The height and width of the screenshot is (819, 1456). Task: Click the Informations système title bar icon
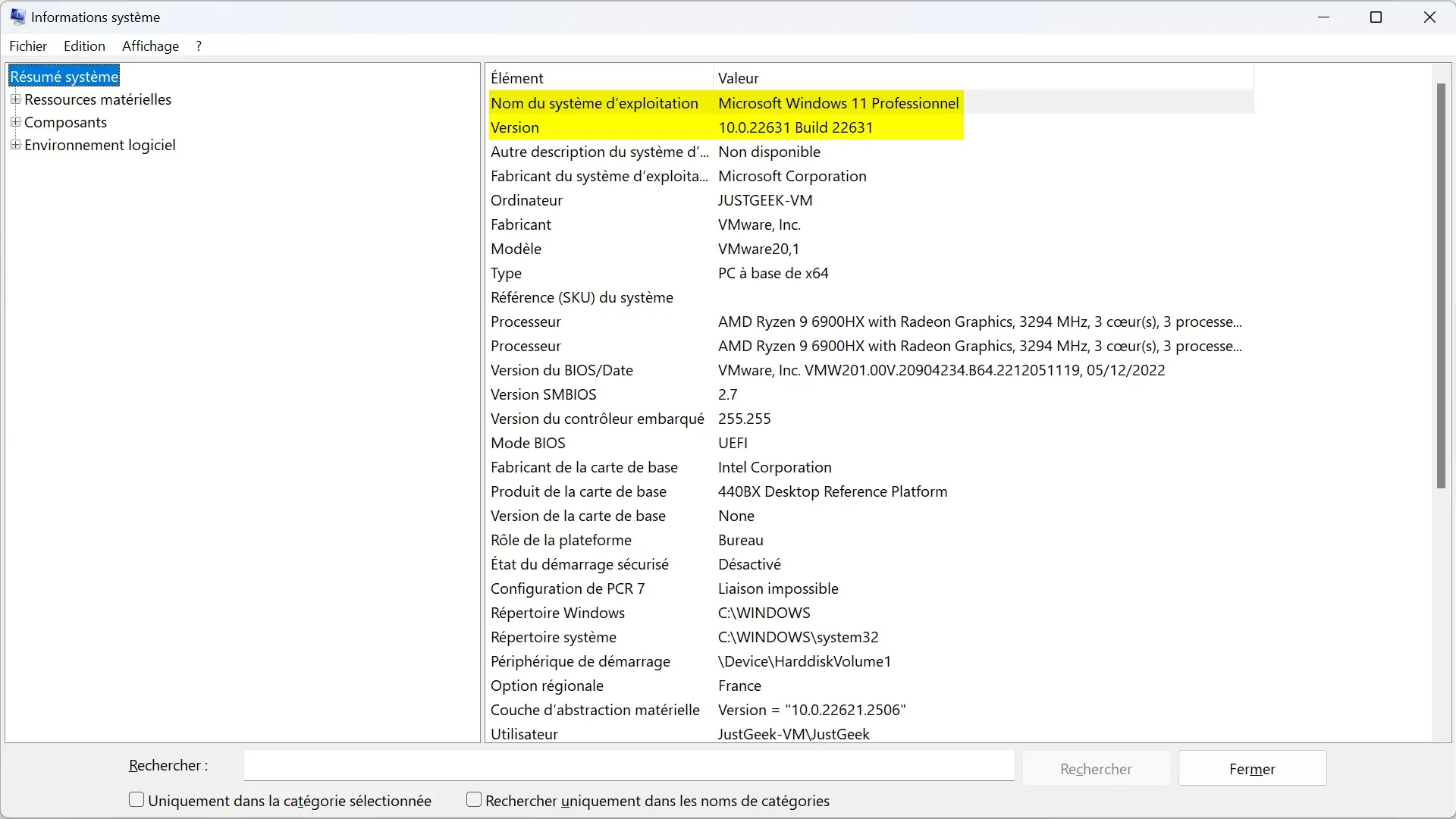(17, 17)
